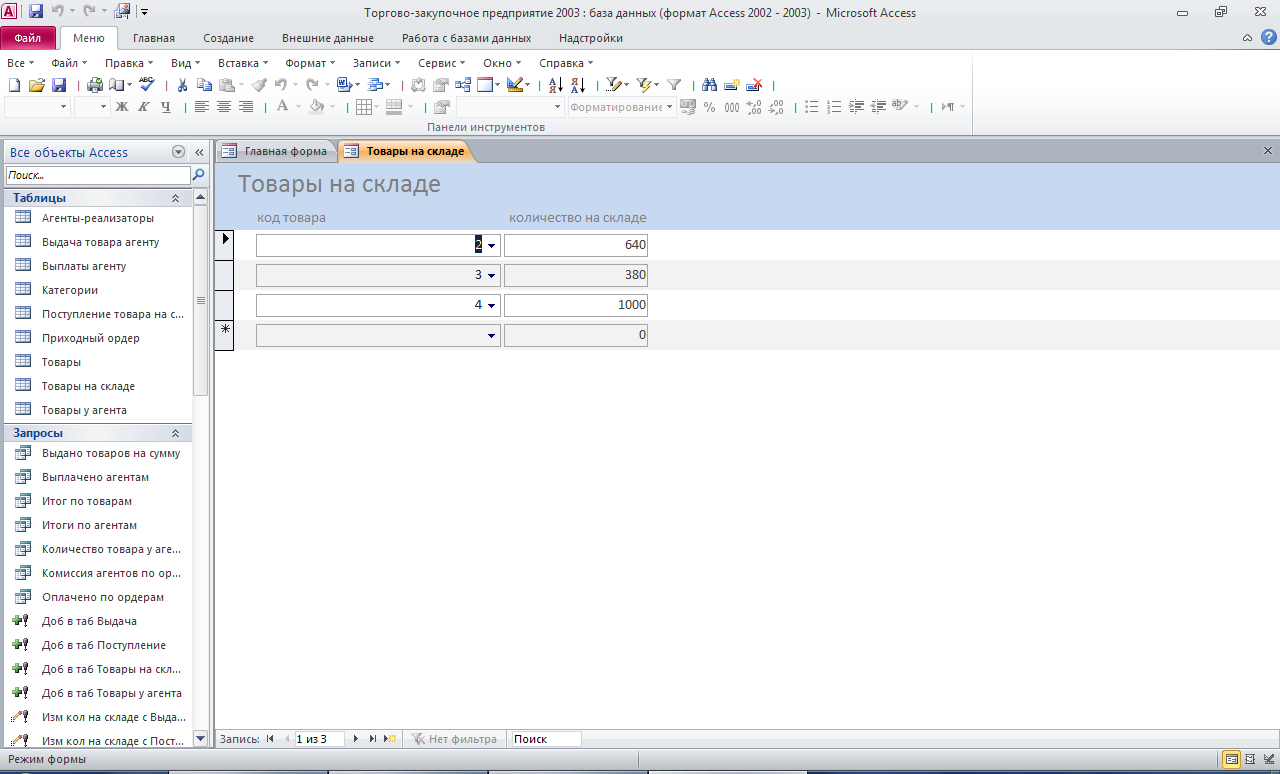Go to the first record navigation button
1280x774 pixels.
[270, 739]
